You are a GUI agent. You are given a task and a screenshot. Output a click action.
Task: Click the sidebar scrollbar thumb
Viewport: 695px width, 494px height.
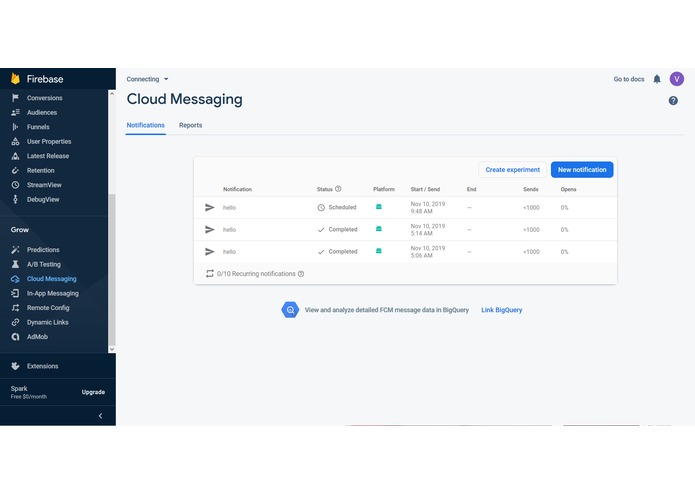coord(112,269)
